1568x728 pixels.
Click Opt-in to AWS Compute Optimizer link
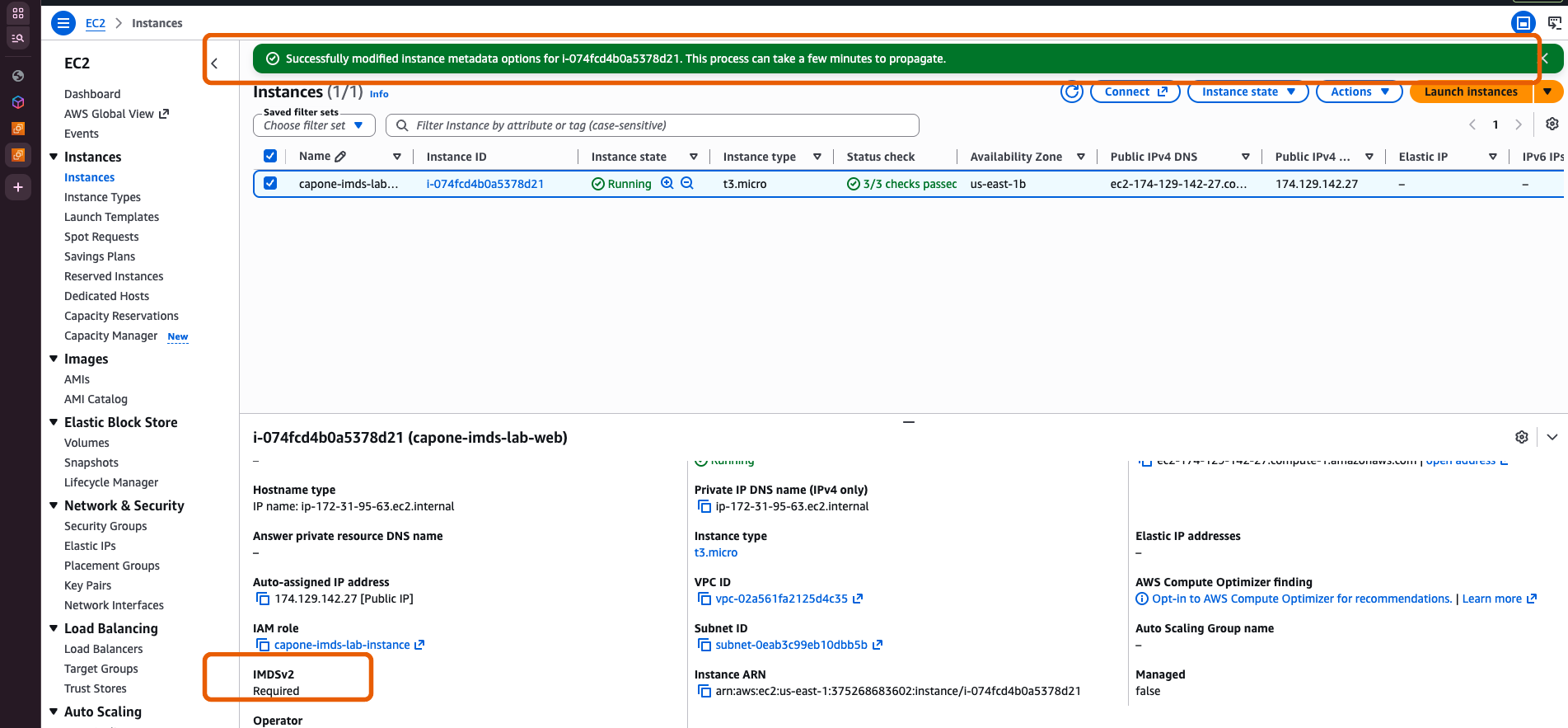[x=1302, y=599]
